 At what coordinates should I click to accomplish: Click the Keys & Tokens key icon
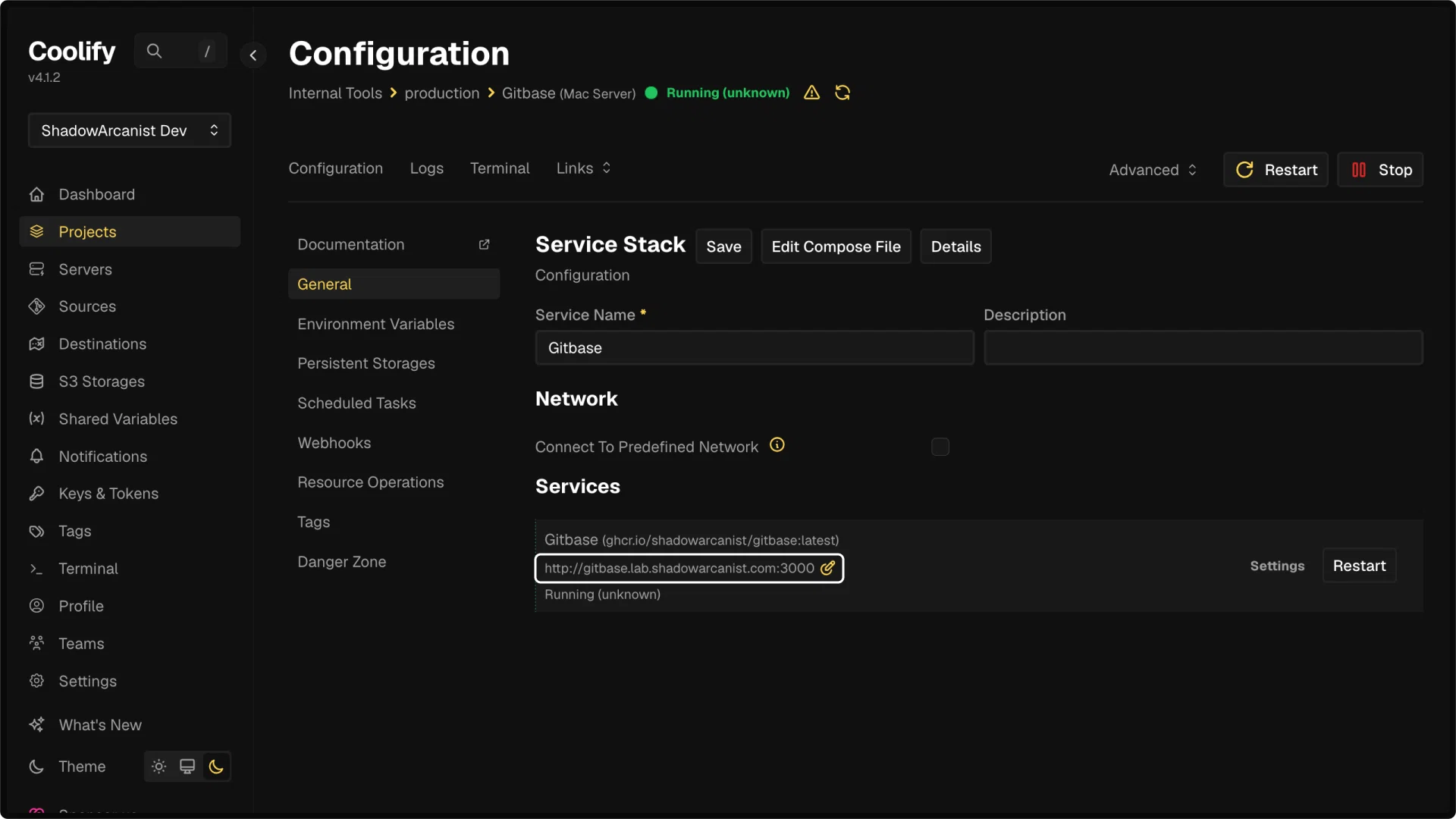coord(36,494)
